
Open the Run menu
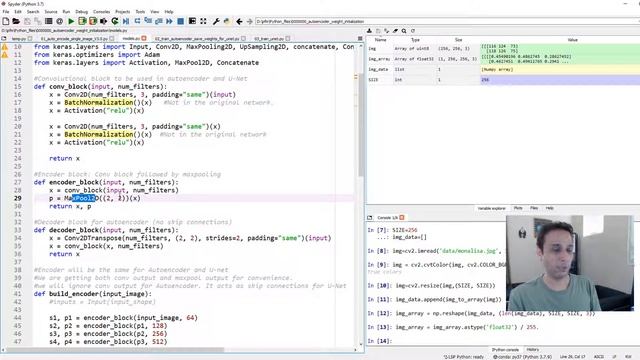click(x=66, y=12)
